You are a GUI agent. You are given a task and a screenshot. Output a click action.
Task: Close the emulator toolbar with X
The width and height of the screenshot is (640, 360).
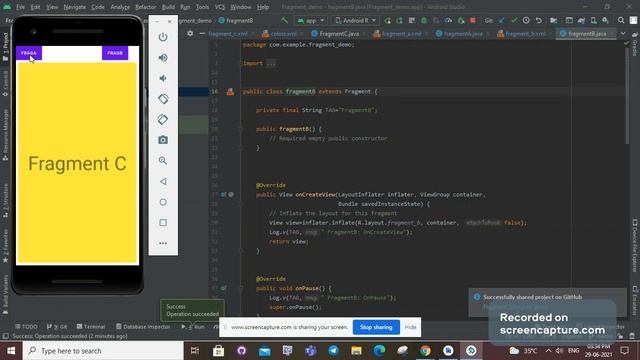coord(170,22)
